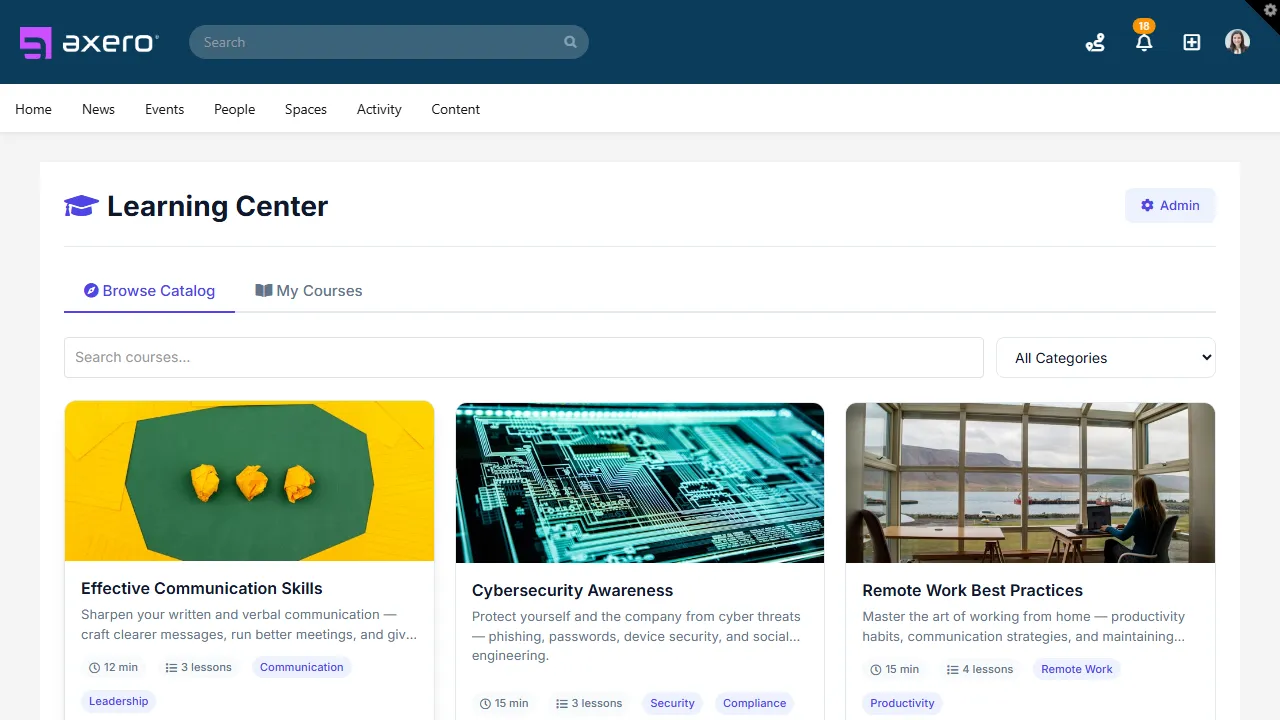Click the notification count badge 18
Viewport: 1280px width, 720px height.
[x=1144, y=26]
